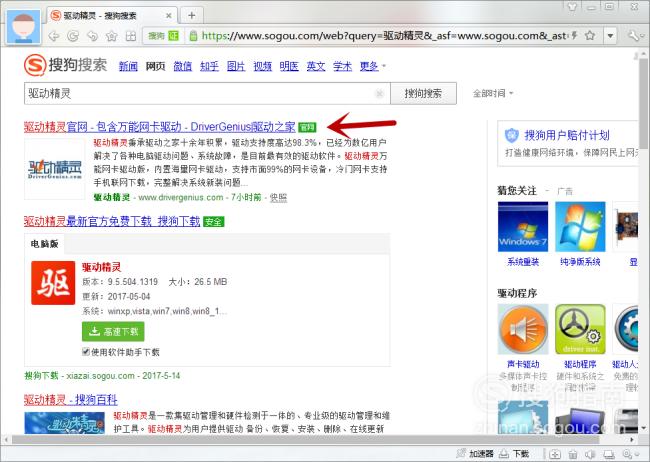Click the browser back arrow icon
The height and width of the screenshot is (462, 650).
(54, 36)
